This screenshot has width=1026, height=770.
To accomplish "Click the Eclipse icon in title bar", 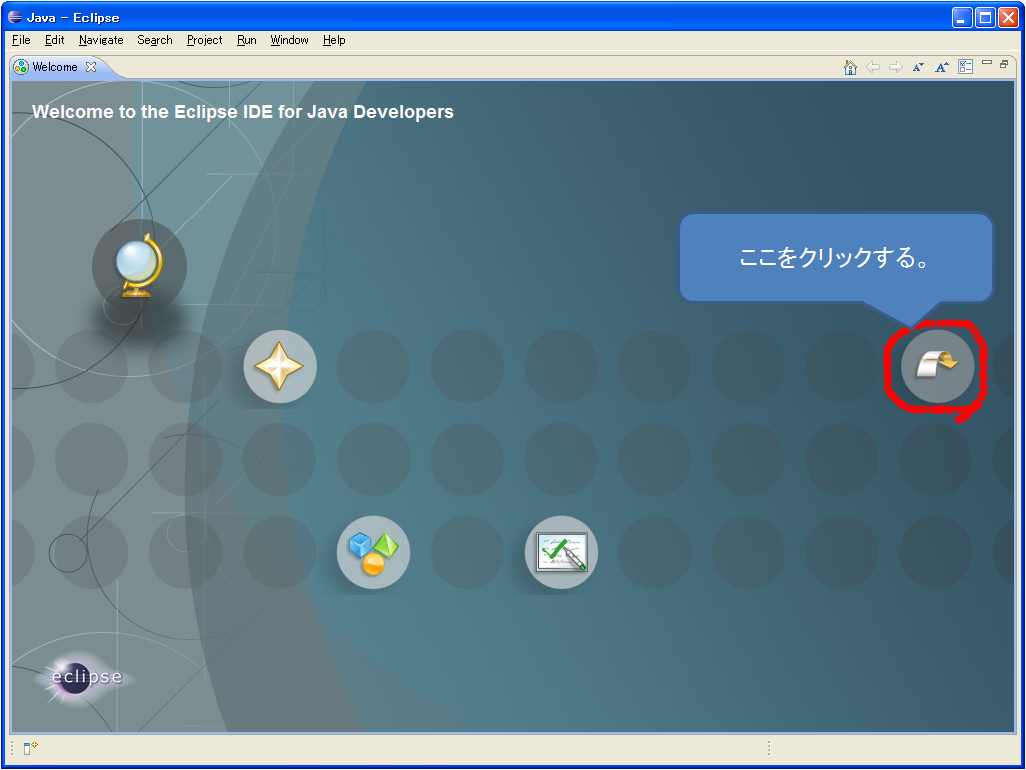I will [x=14, y=17].
